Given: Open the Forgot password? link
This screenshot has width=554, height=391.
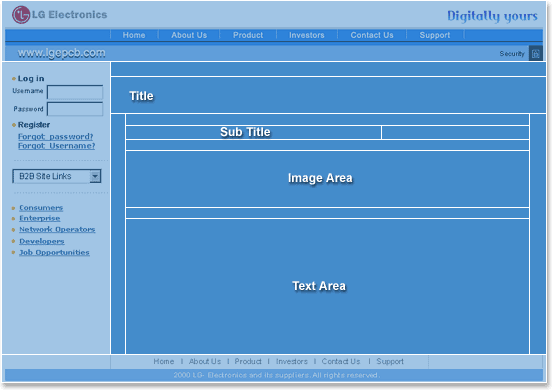Looking at the screenshot, I should pos(55,136).
